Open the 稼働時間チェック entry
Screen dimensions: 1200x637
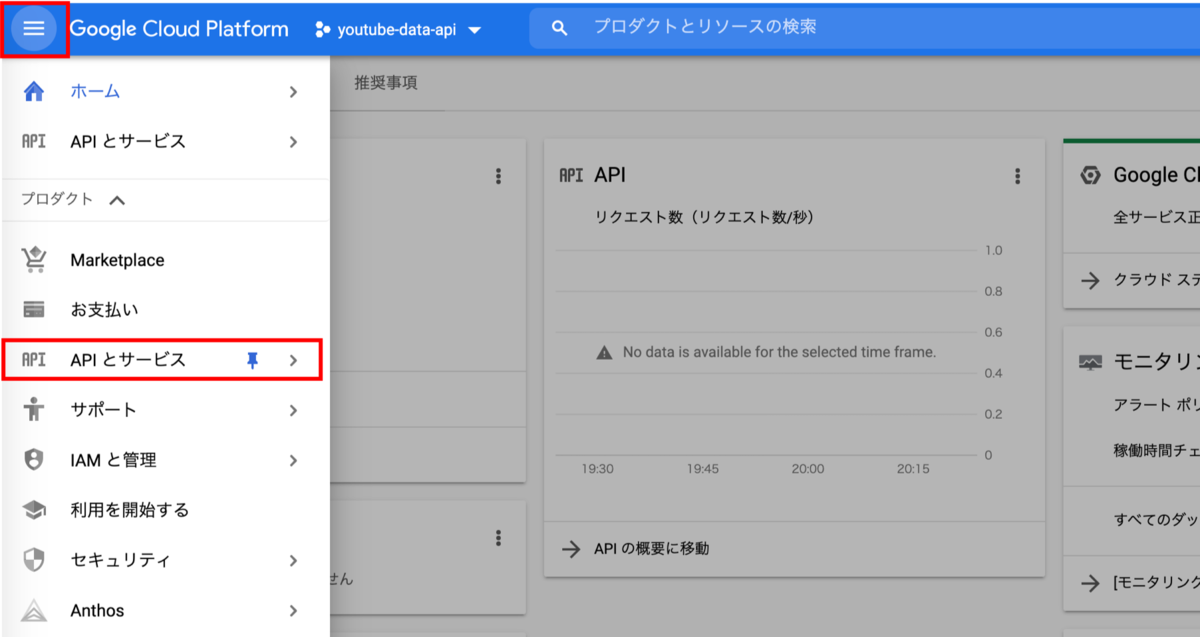click(1156, 449)
